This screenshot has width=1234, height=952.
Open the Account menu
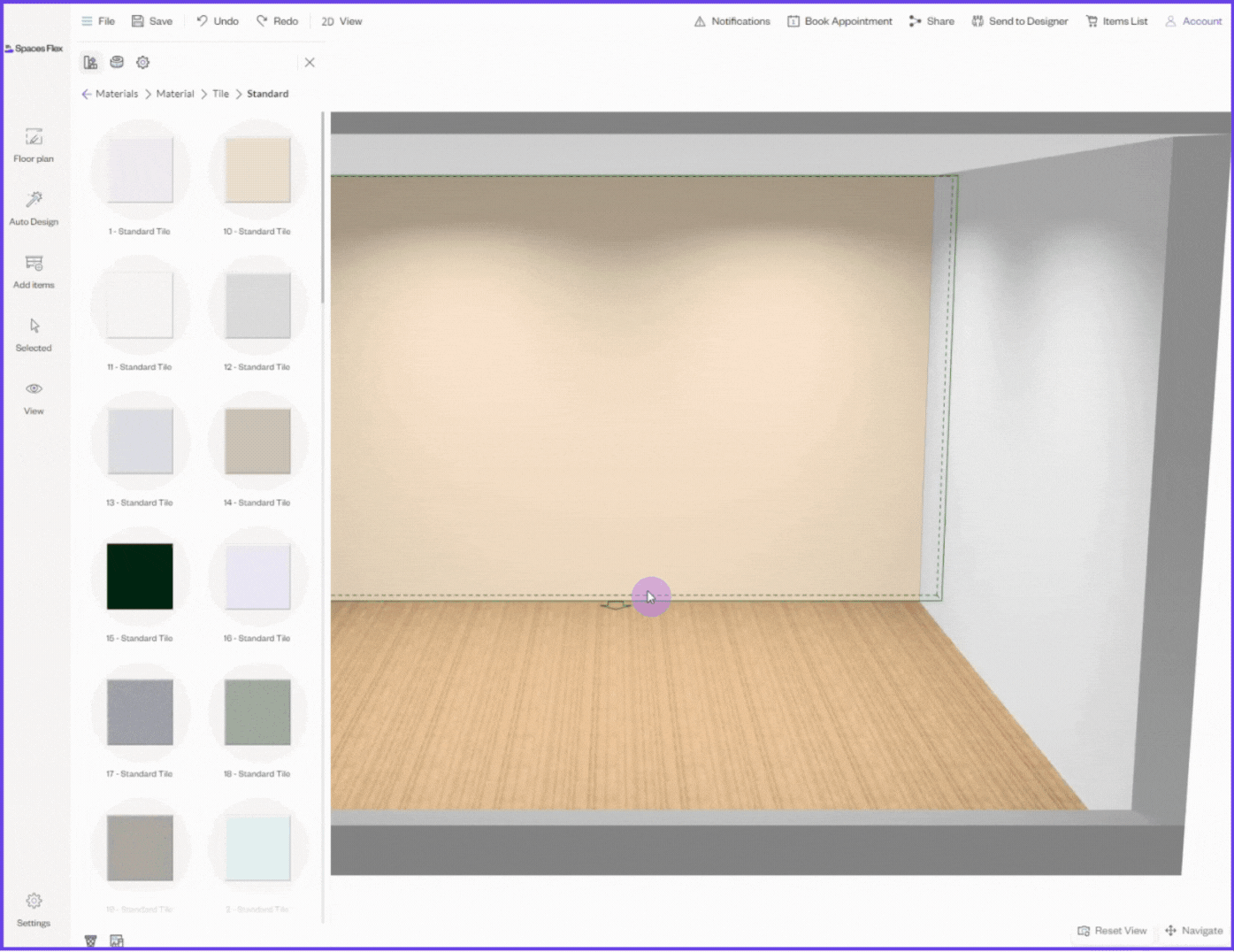[1192, 21]
